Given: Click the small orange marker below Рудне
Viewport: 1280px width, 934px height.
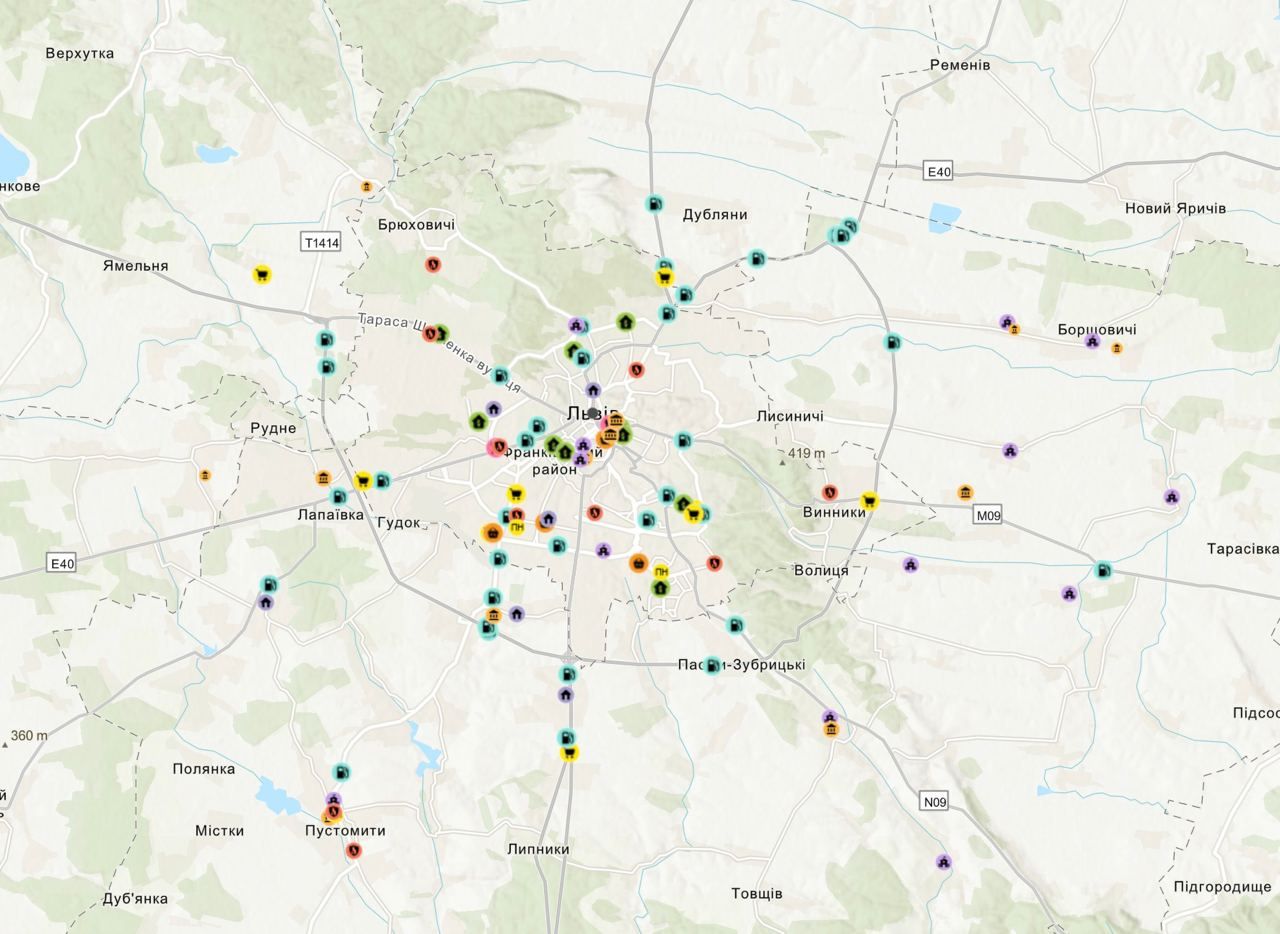Looking at the screenshot, I should click(205, 475).
